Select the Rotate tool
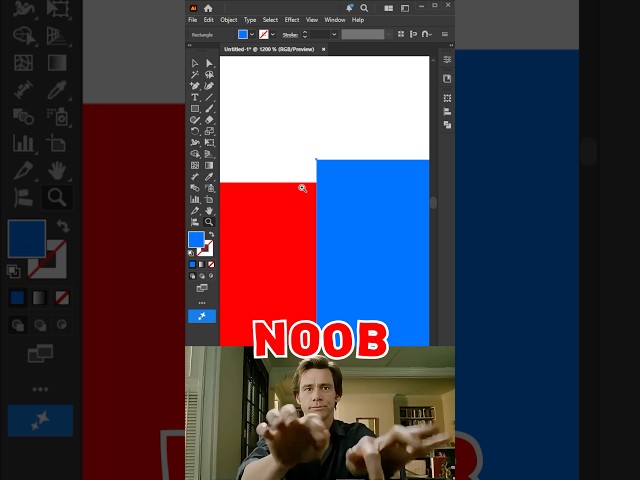This screenshot has height=480, width=640. coord(195,131)
